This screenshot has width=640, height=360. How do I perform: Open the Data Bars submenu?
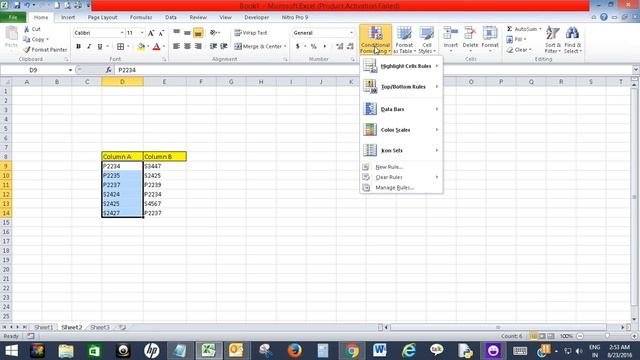tap(401, 109)
